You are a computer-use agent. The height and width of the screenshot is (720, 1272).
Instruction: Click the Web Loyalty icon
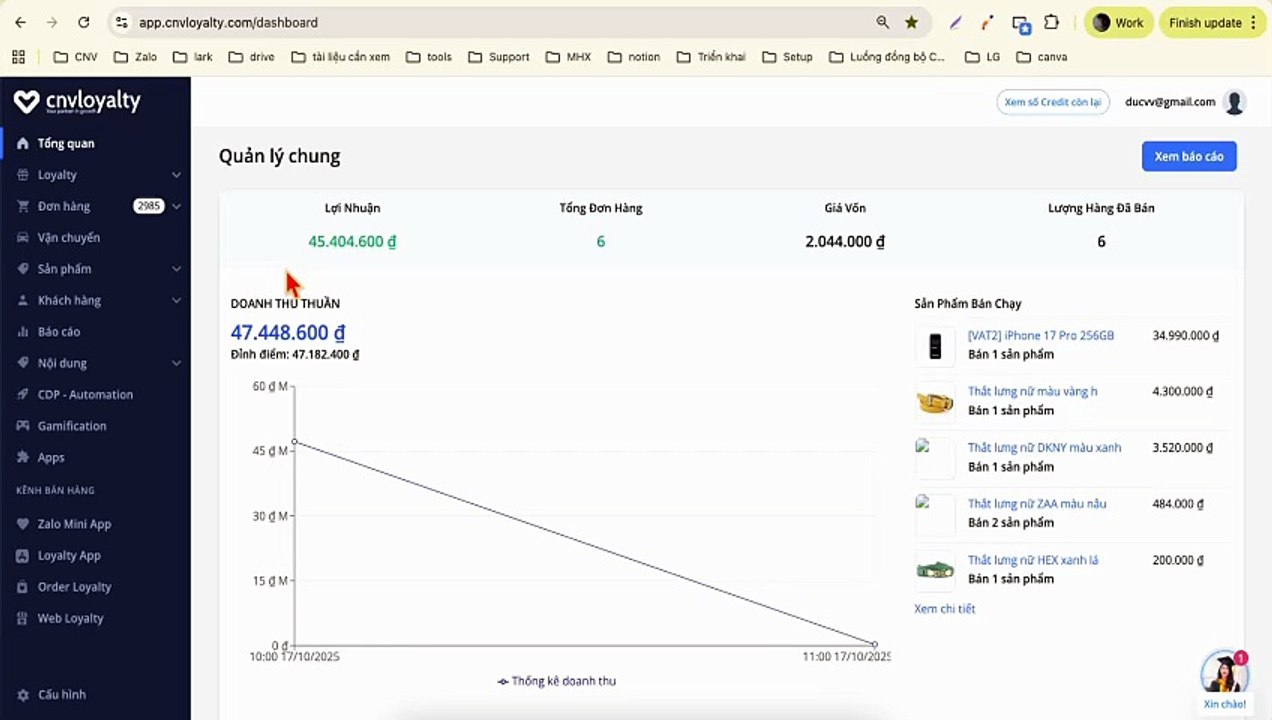pos(23,619)
